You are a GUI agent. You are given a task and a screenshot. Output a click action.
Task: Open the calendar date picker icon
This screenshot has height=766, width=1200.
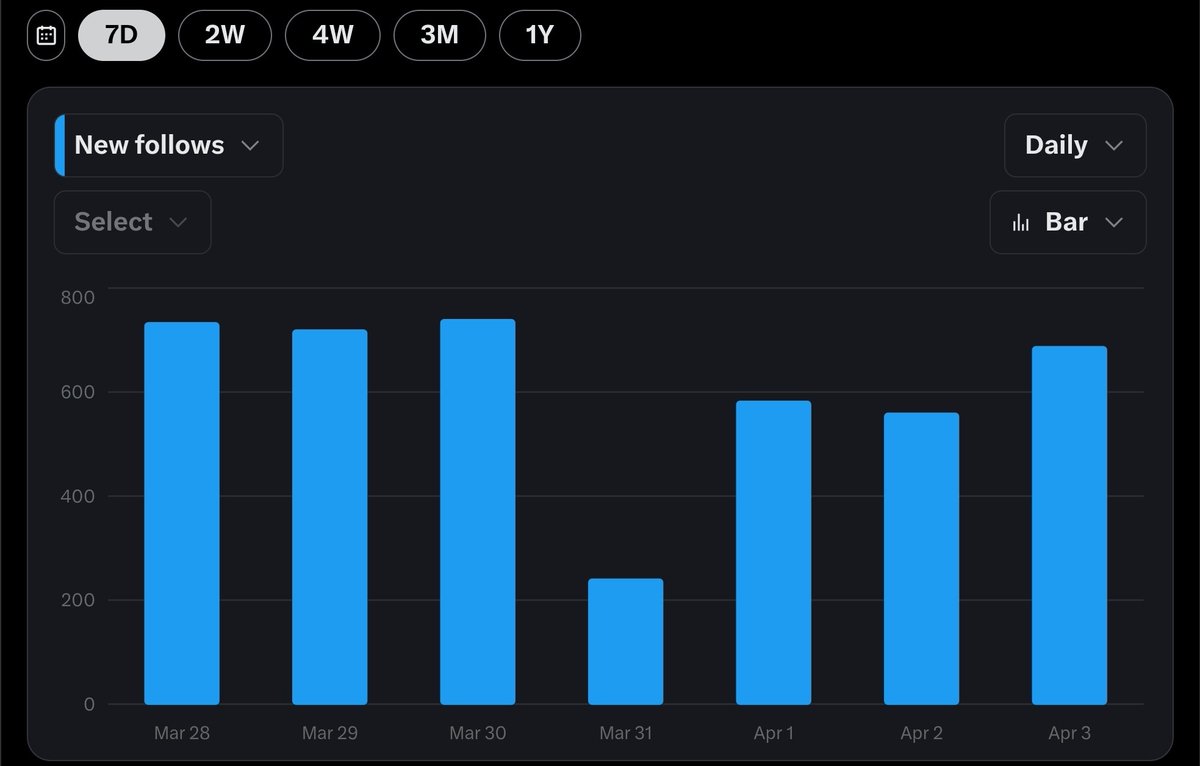click(46, 36)
